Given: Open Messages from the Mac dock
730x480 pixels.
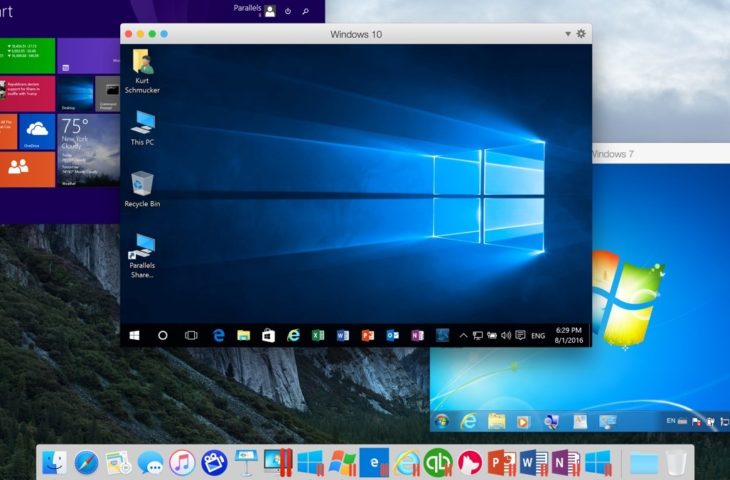Looking at the screenshot, I should [x=150, y=463].
